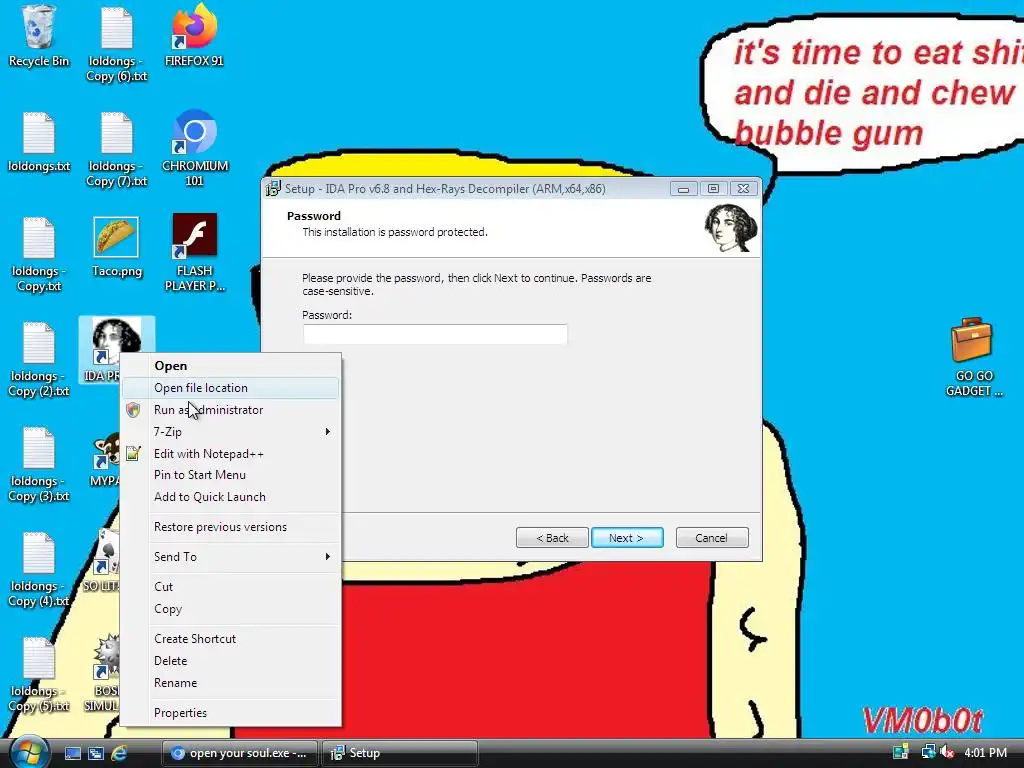Image resolution: width=1024 pixels, height=768 pixels.
Task: Select loldongs - Copy (7).txt icon
Action: (117, 149)
